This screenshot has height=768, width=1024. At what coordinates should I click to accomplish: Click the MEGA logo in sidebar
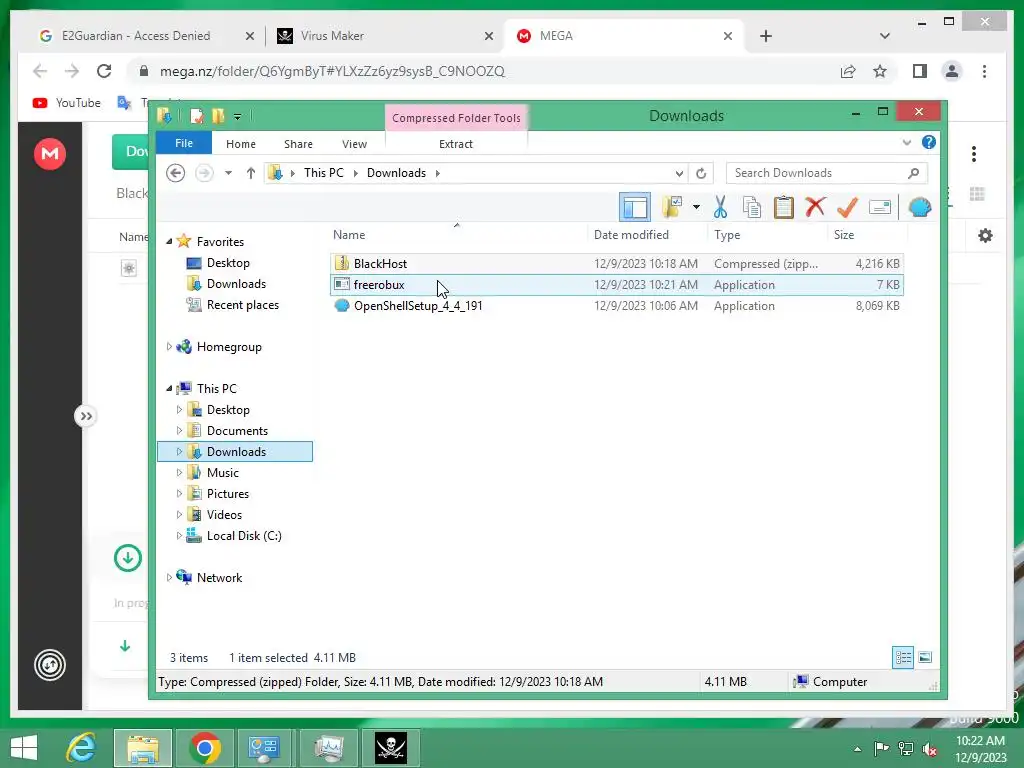click(50, 154)
